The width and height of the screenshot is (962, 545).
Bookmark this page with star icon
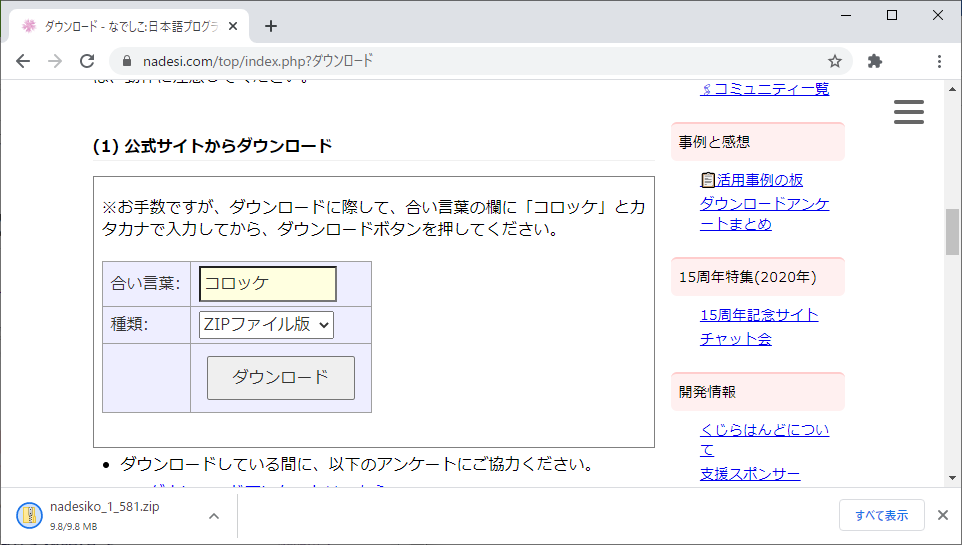834,61
